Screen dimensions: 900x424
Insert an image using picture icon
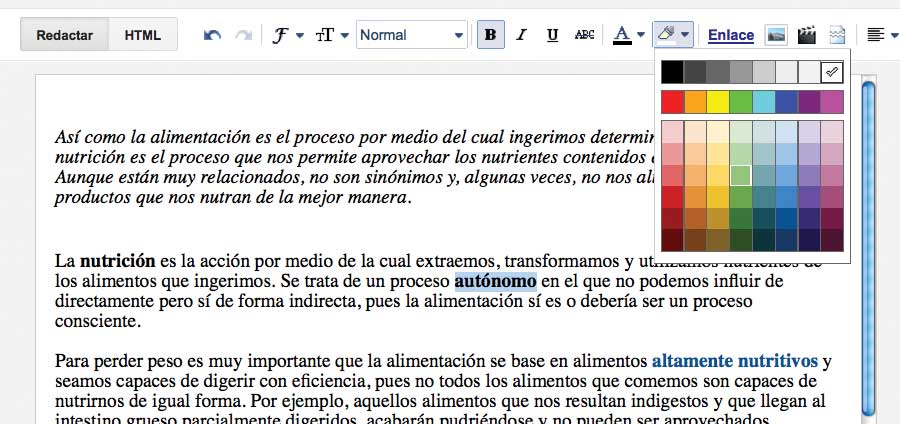pos(775,35)
